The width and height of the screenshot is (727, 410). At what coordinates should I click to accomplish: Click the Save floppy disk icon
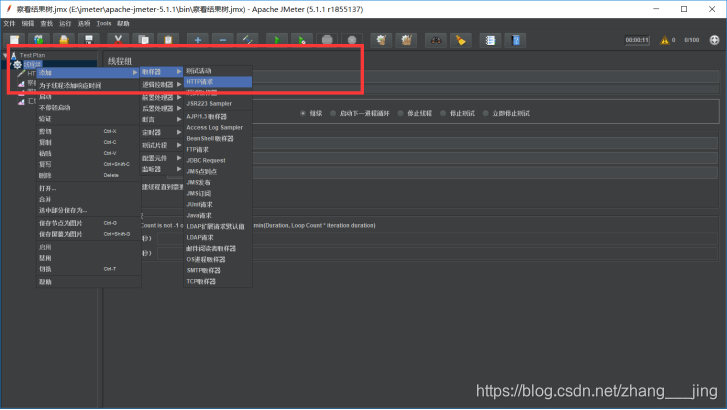click(89, 40)
